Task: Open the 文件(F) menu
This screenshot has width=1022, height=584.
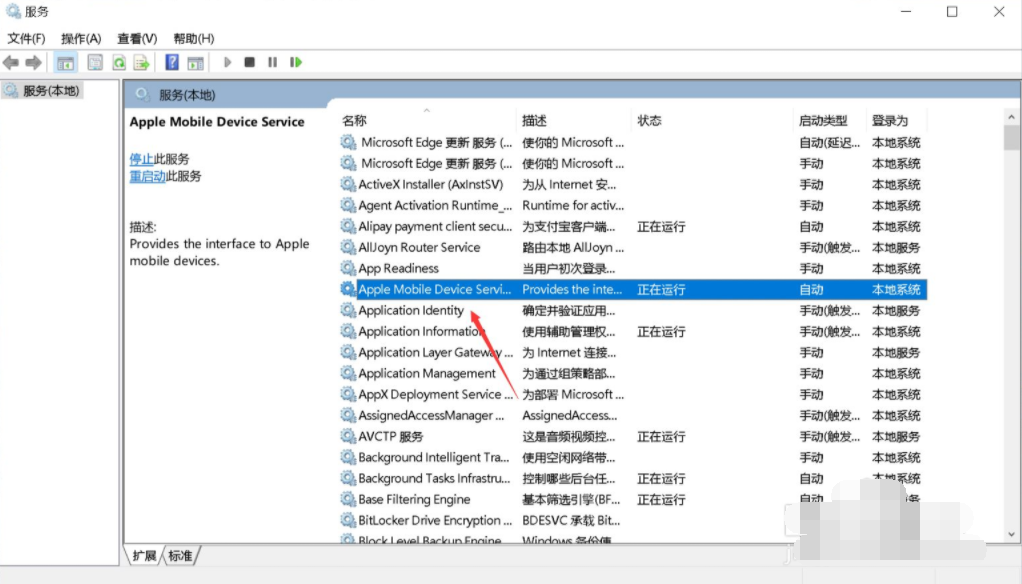Action: point(27,38)
